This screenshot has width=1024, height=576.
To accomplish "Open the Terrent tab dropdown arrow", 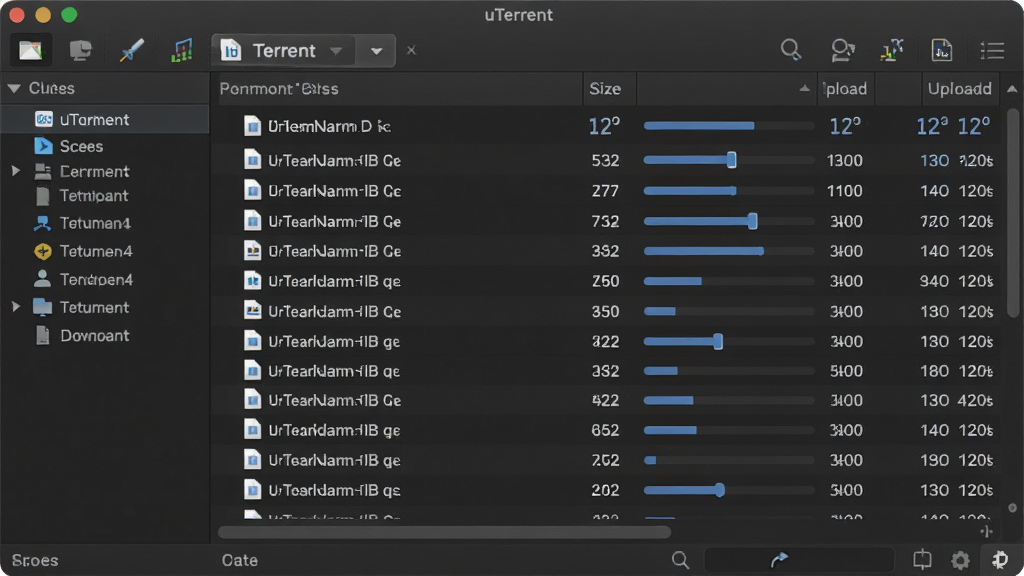I will click(336, 51).
